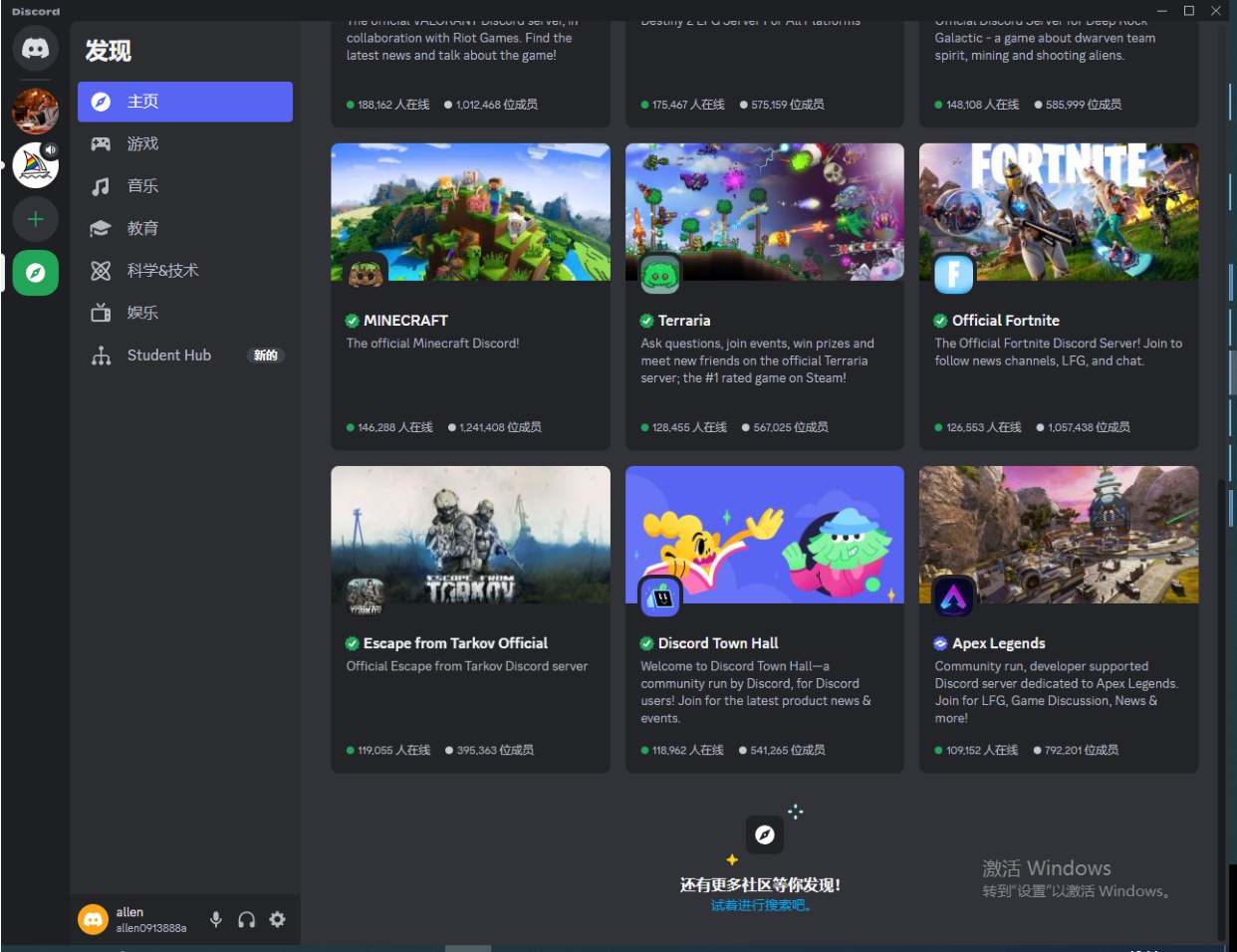Click the vertical scrollbar on right edge
The image size is (1237, 952).
1222,697
